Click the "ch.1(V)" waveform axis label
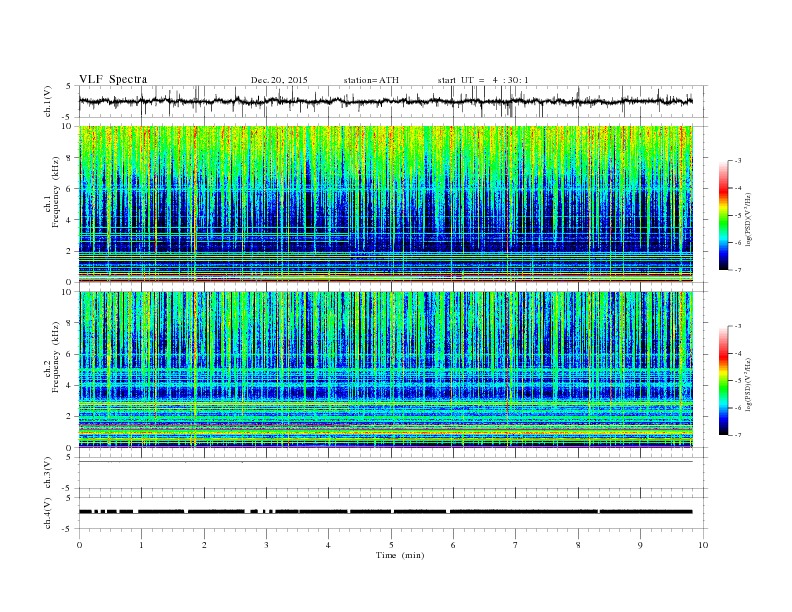Viewport: 792px width, 612px height. point(48,101)
